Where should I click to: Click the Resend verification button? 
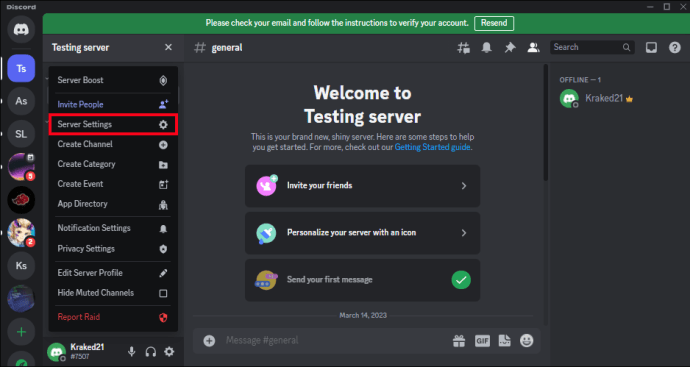tap(494, 23)
